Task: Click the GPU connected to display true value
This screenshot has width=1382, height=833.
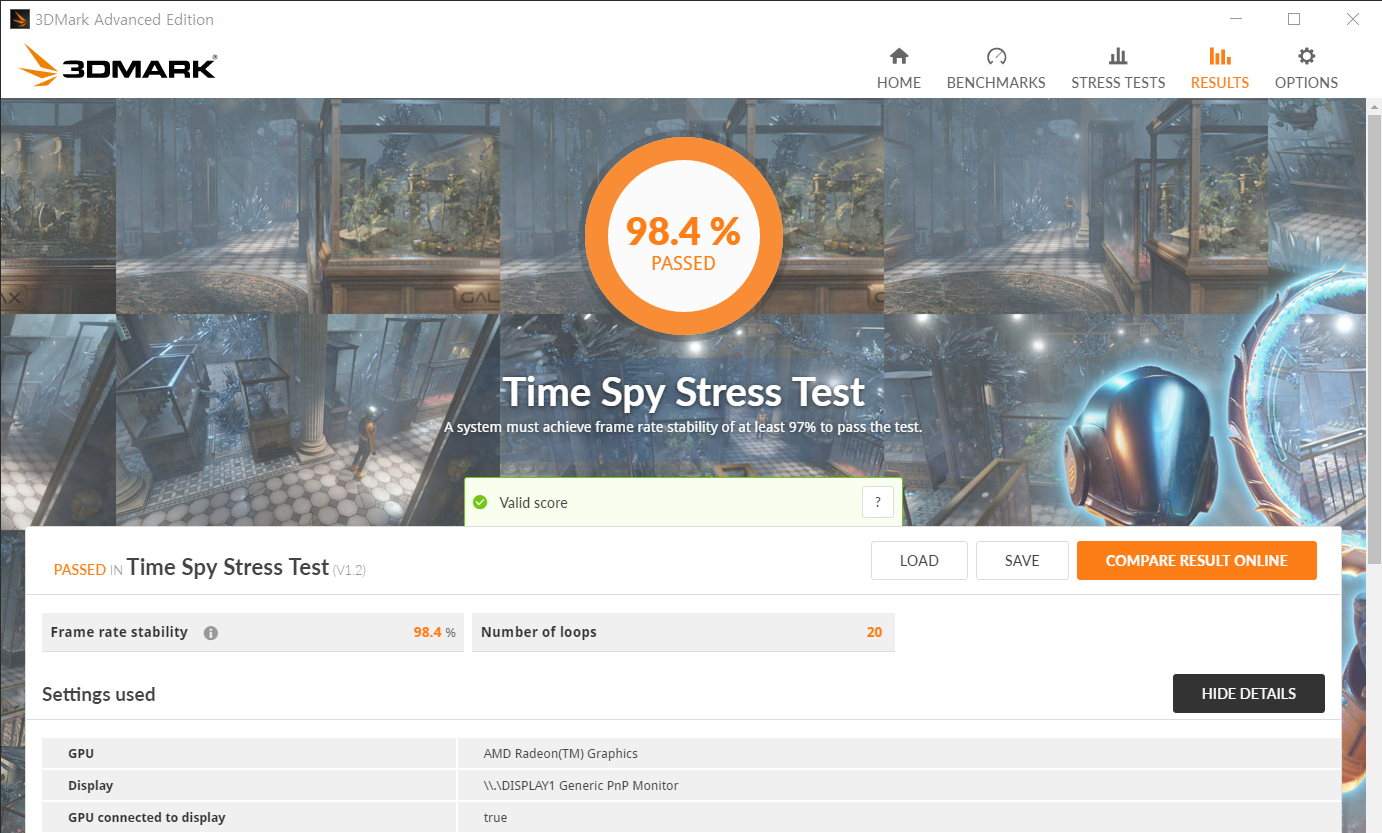Action: [495, 818]
